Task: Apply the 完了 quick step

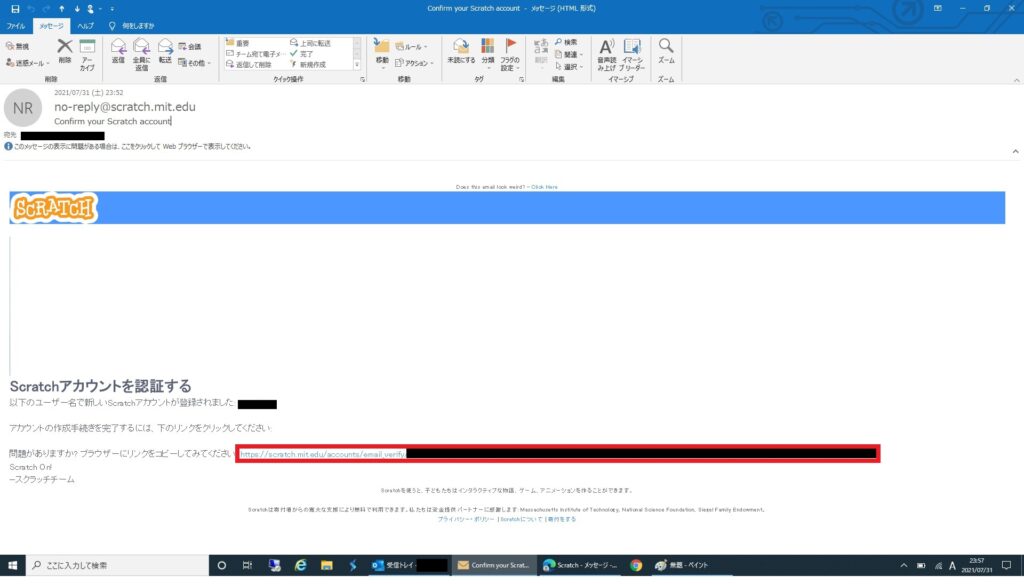Action: coord(302,54)
